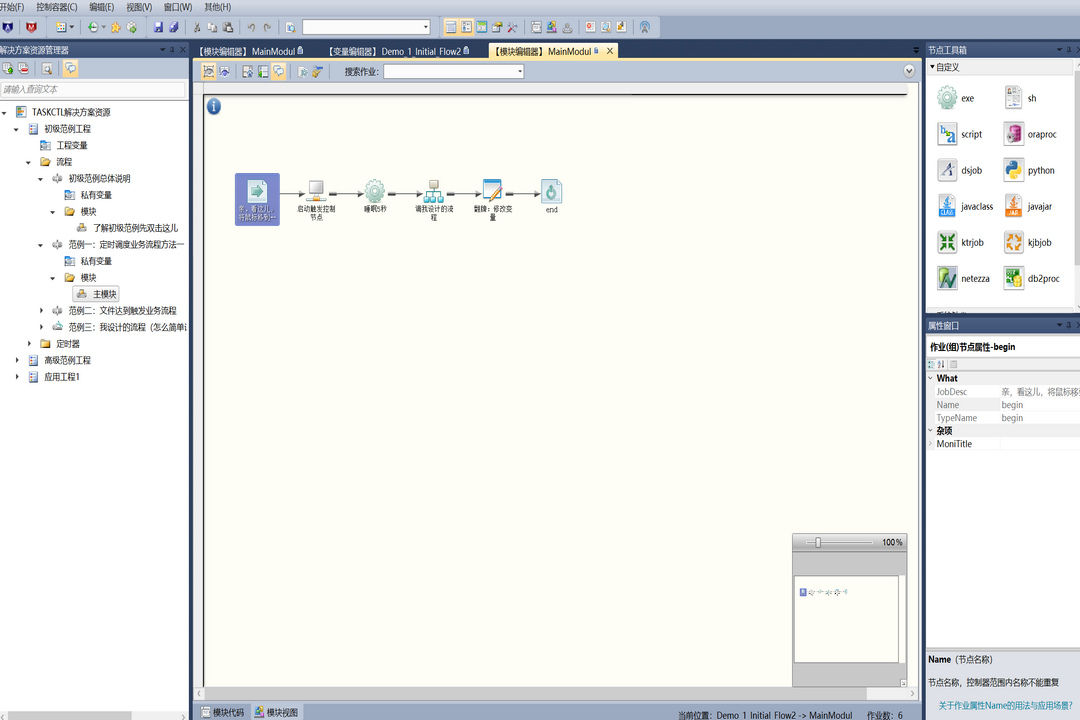
Task: Collapse the 初级范例工程 tree node
Action: (17, 129)
